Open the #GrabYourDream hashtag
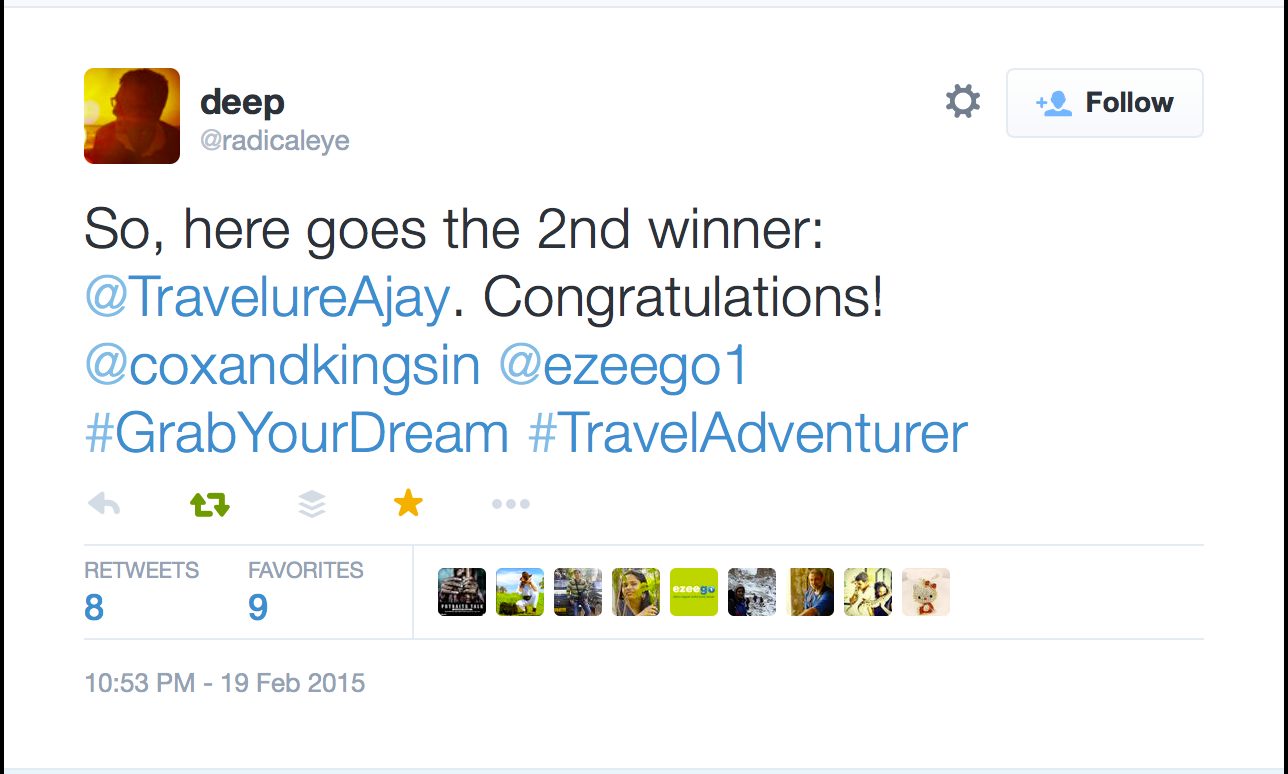This screenshot has height=774, width=1288. 295,432
